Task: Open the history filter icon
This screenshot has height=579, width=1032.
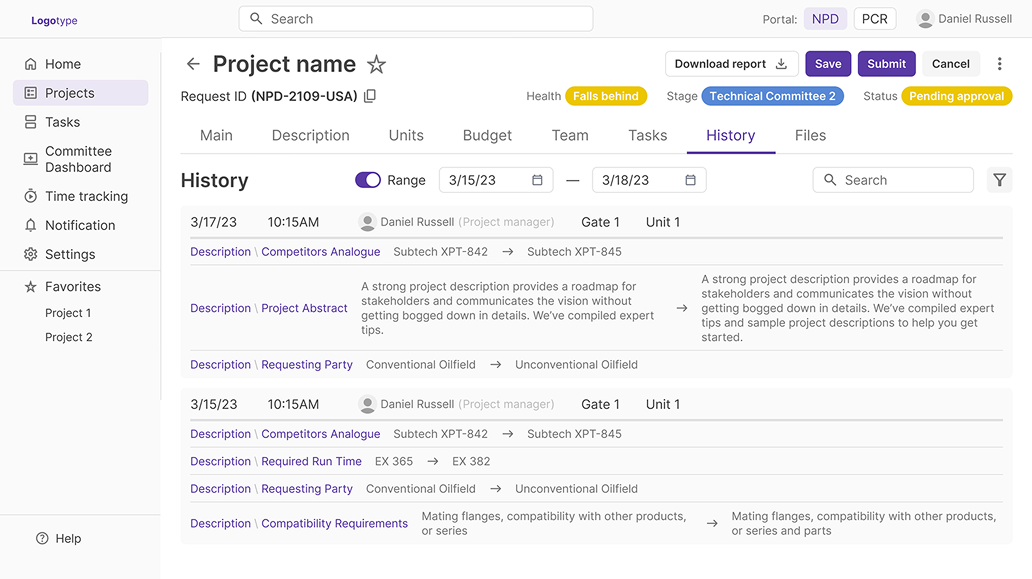Action: (x=999, y=180)
